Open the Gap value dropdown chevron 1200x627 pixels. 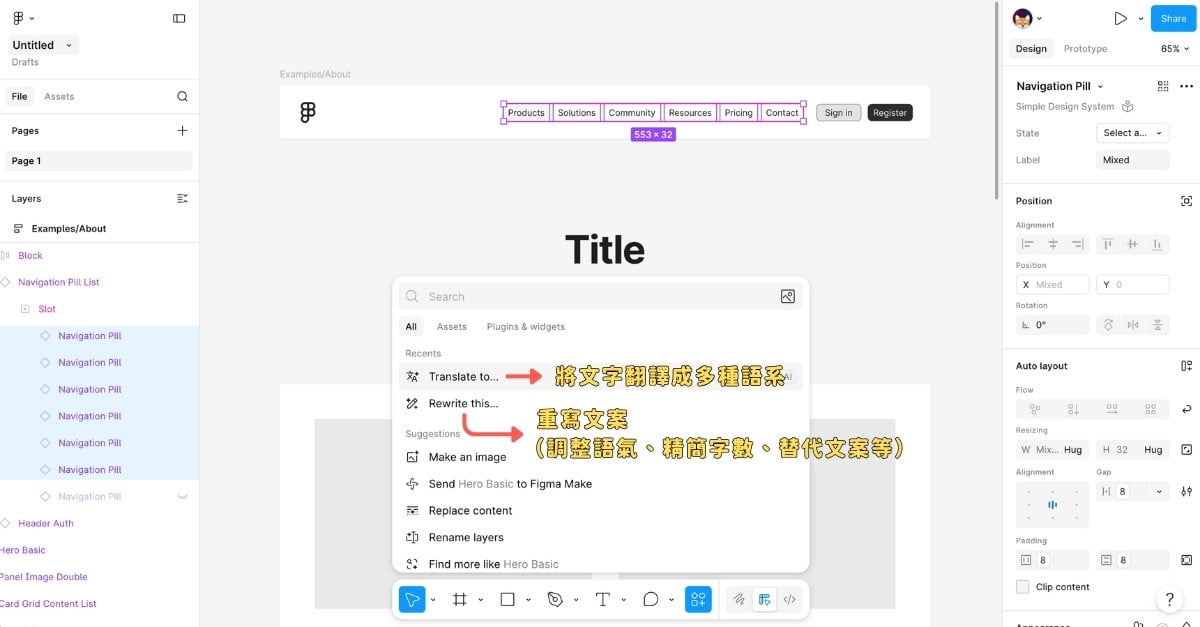click(x=1159, y=492)
